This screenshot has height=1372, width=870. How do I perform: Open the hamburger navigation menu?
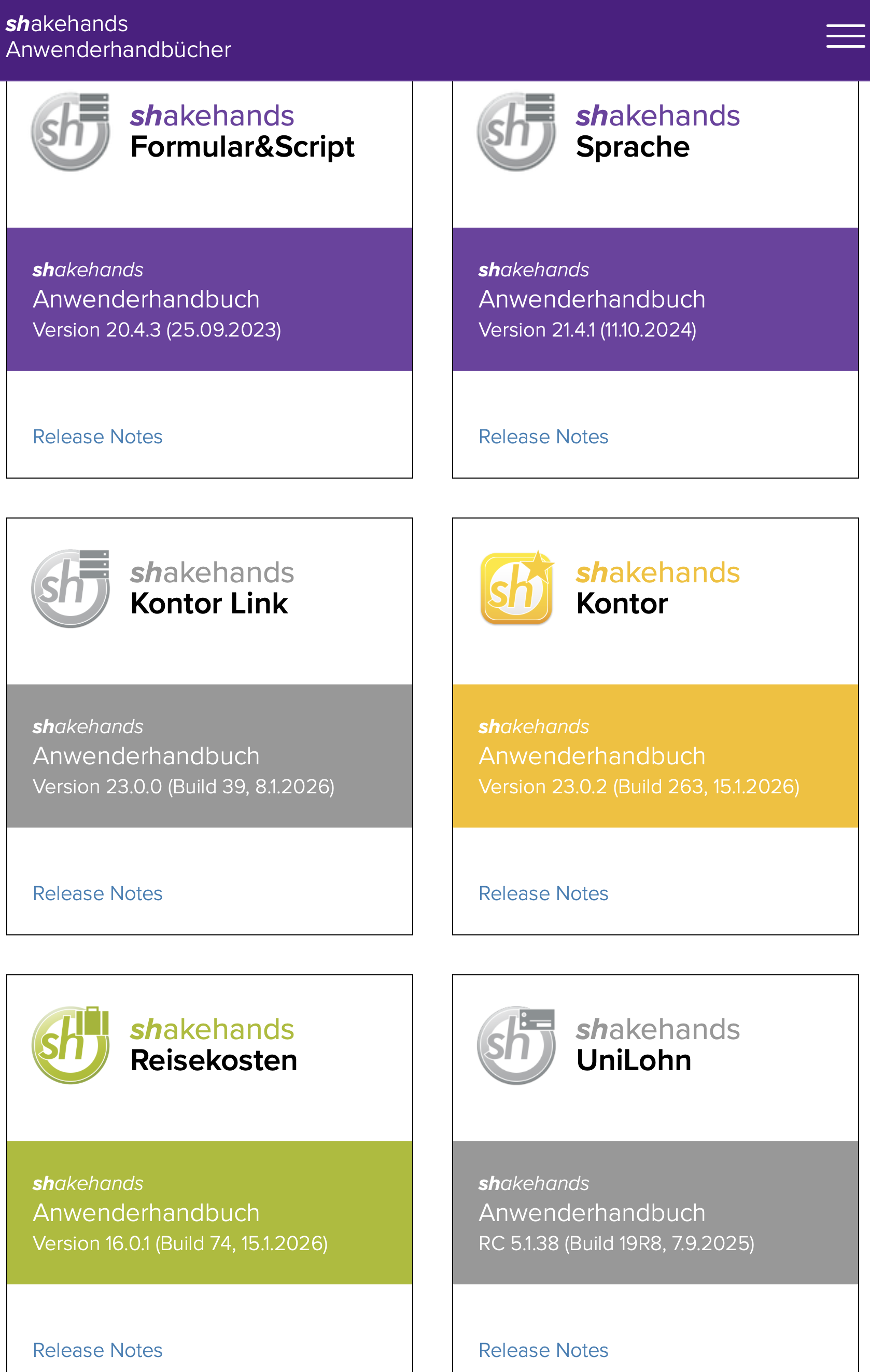[x=845, y=36]
